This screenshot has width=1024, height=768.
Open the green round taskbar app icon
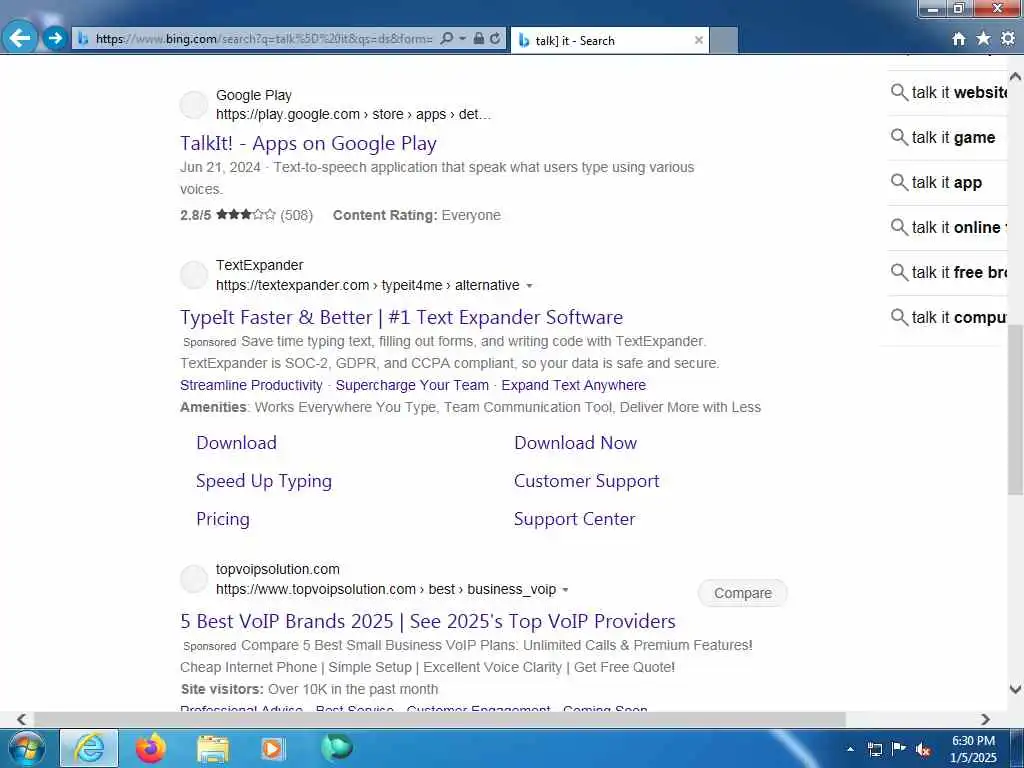tap(336, 747)
